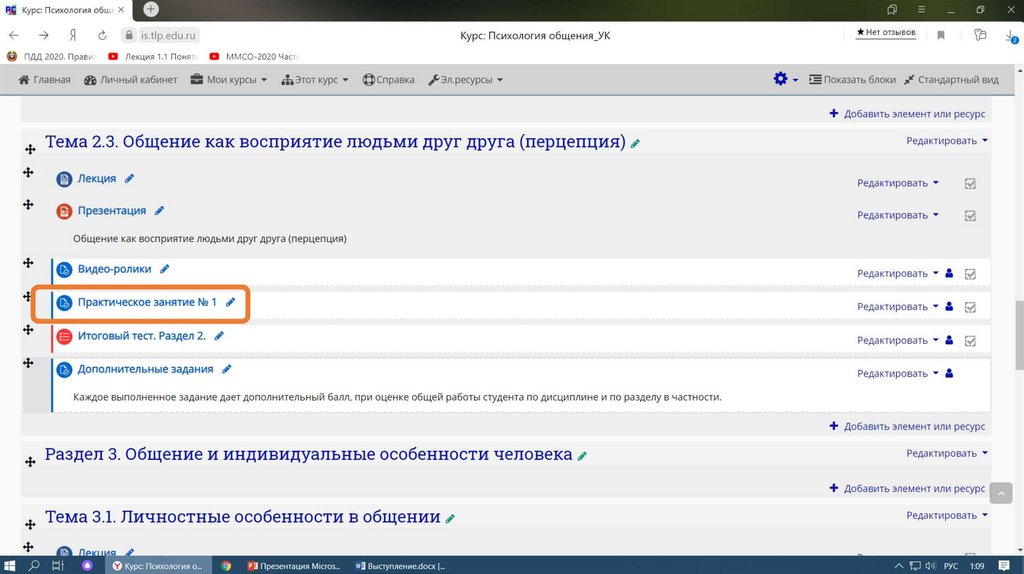Toggle completion checkbox for Видео-ролики

click(x=969, y=274)
